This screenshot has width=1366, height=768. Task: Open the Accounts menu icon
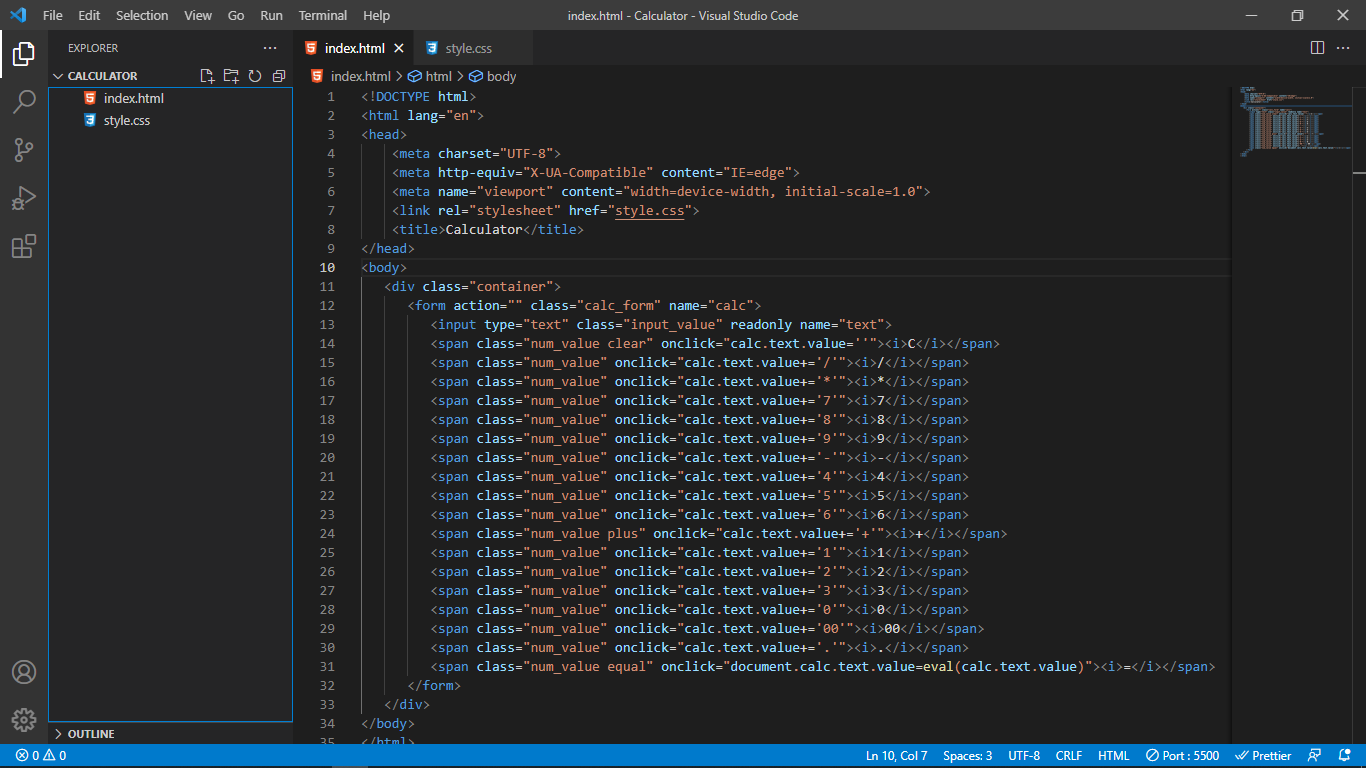tap(24, 672)
